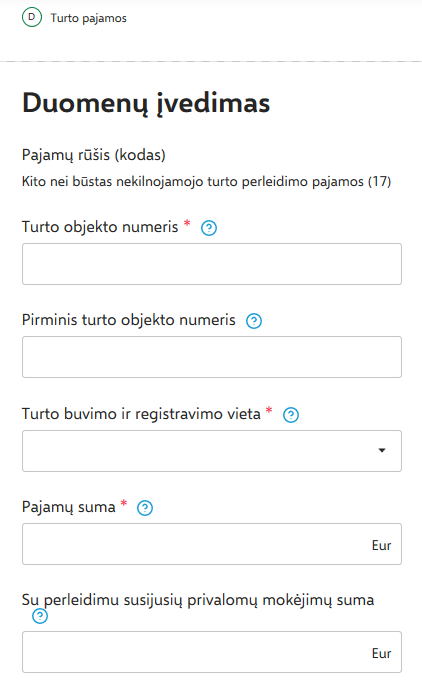Image resolution: width=422 pixels, height=687 pixels.
Task: Show help for Pajamų suma
Action: 145,508
